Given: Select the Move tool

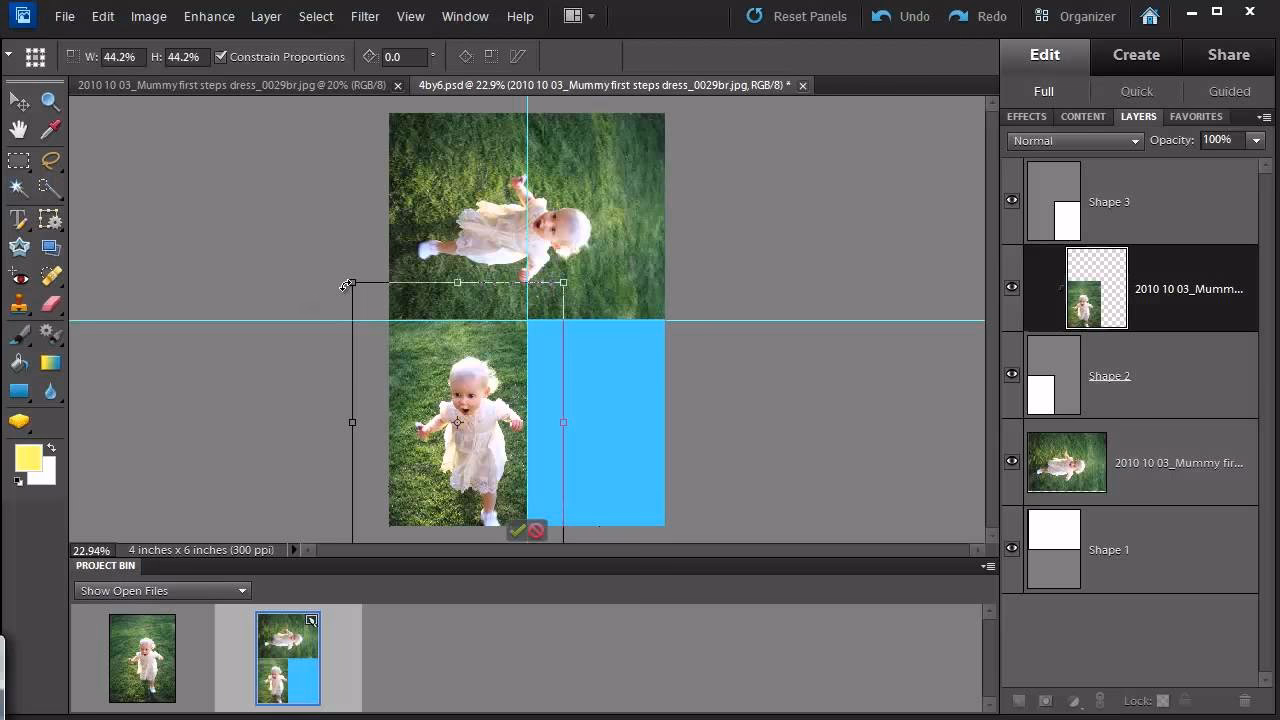Looking at the screenshot, I should pos(18,100).
